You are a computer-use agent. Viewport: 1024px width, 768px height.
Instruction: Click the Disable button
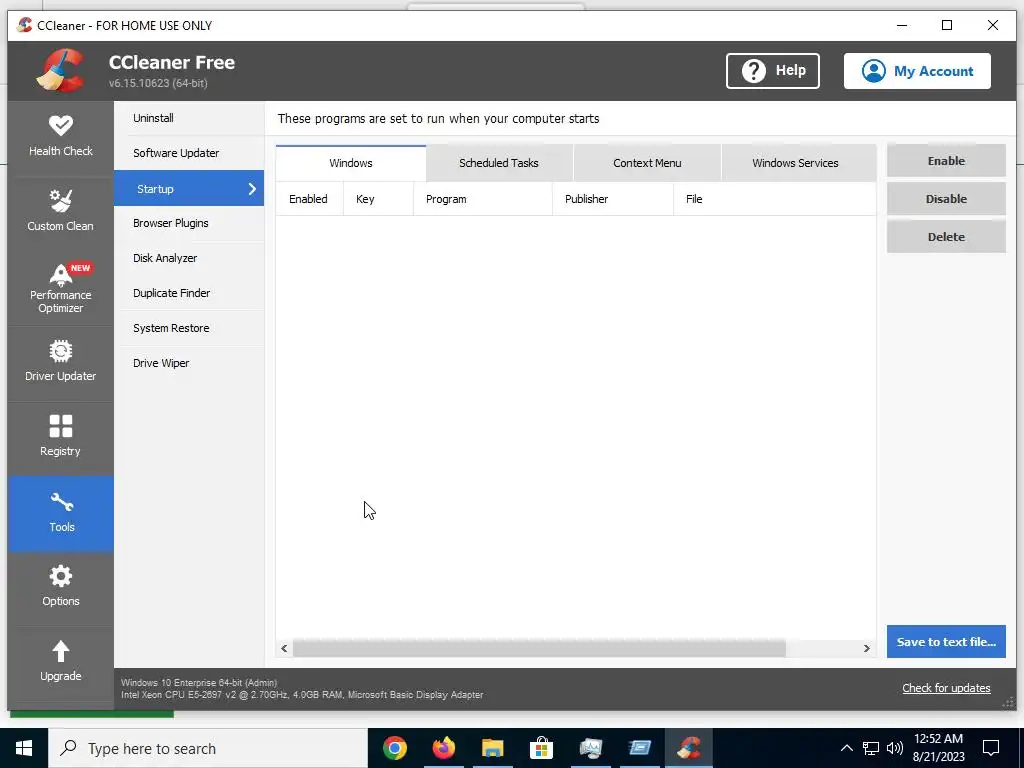coord(946,199)
